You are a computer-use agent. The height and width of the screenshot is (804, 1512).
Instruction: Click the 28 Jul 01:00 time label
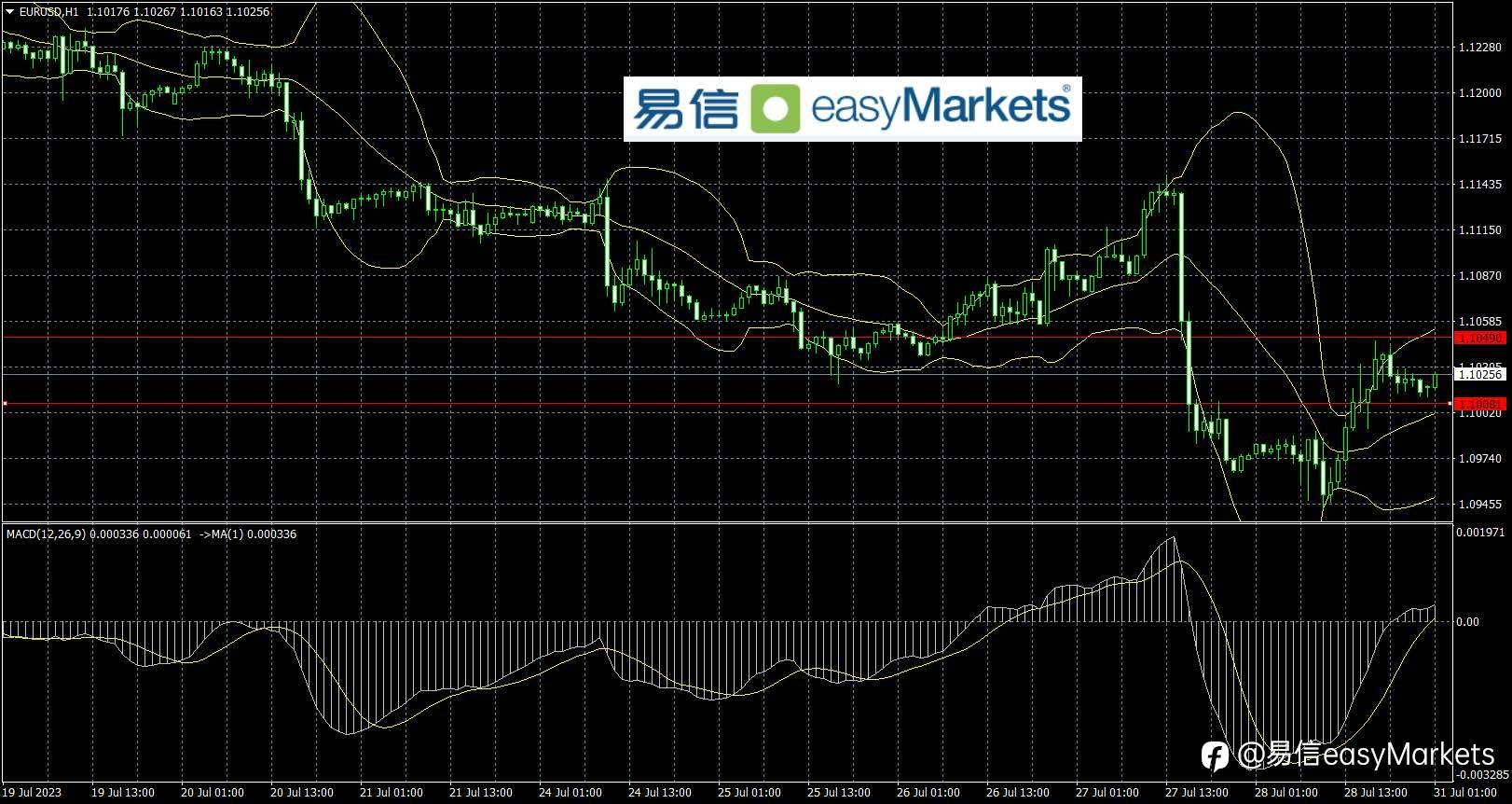[x=1286, y=793]
